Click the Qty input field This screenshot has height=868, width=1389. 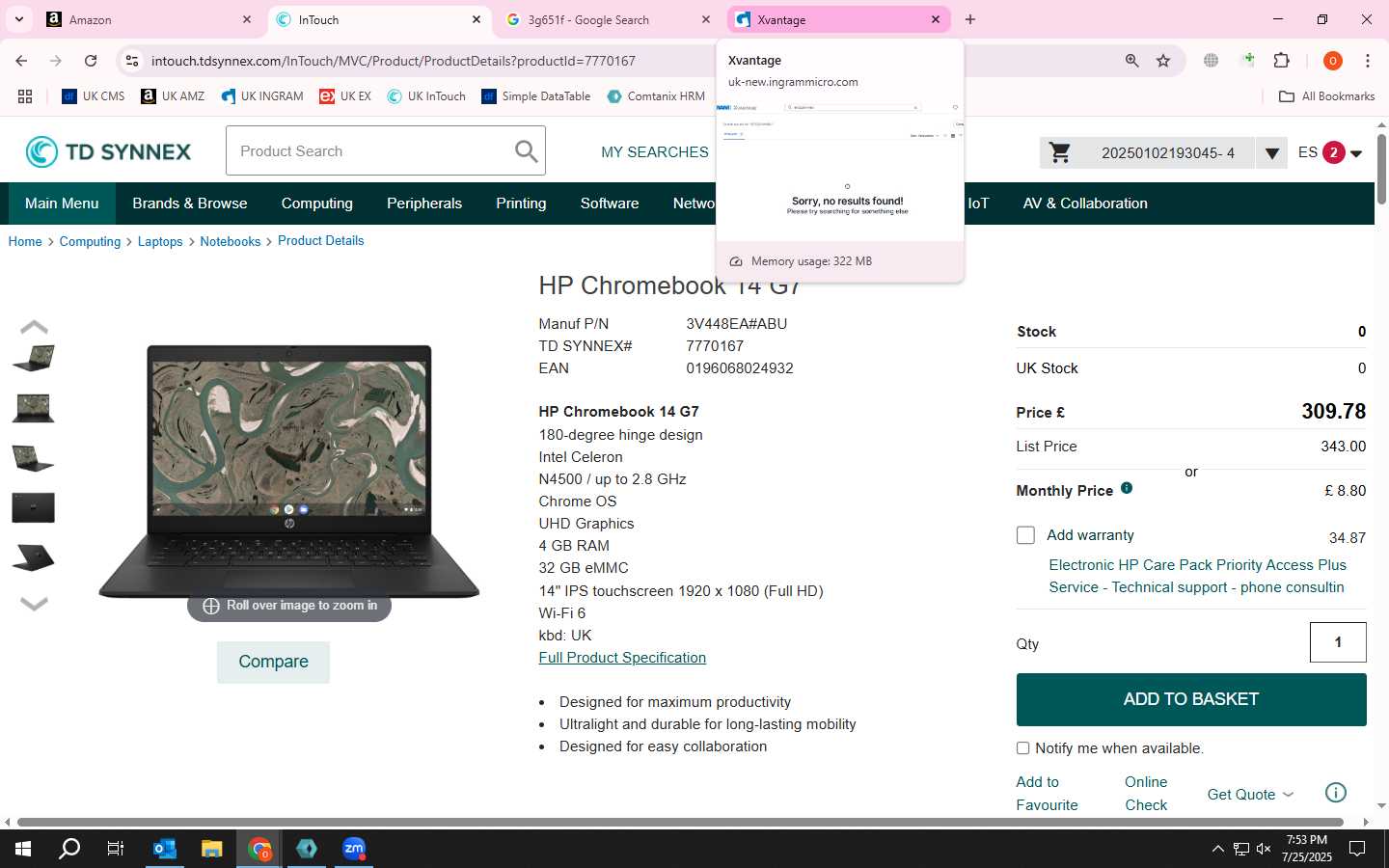(1338, 642)
